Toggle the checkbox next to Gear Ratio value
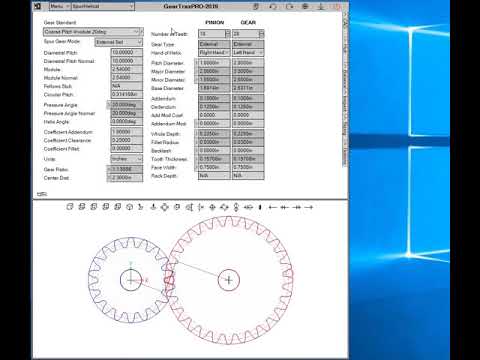 point(109,169)
